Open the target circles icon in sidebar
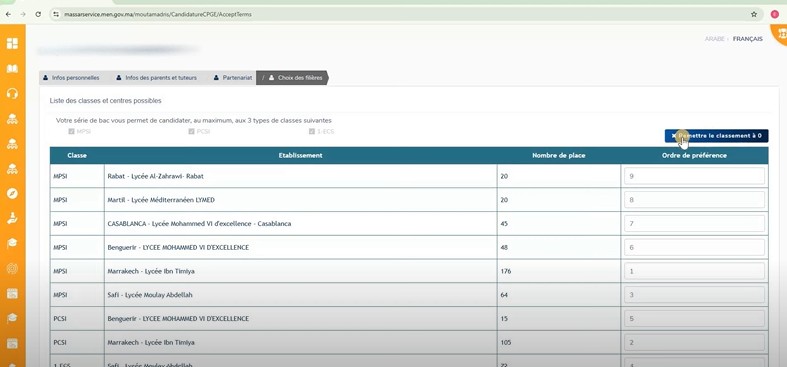This screenshot has height=367, width=787. point(12,269)
